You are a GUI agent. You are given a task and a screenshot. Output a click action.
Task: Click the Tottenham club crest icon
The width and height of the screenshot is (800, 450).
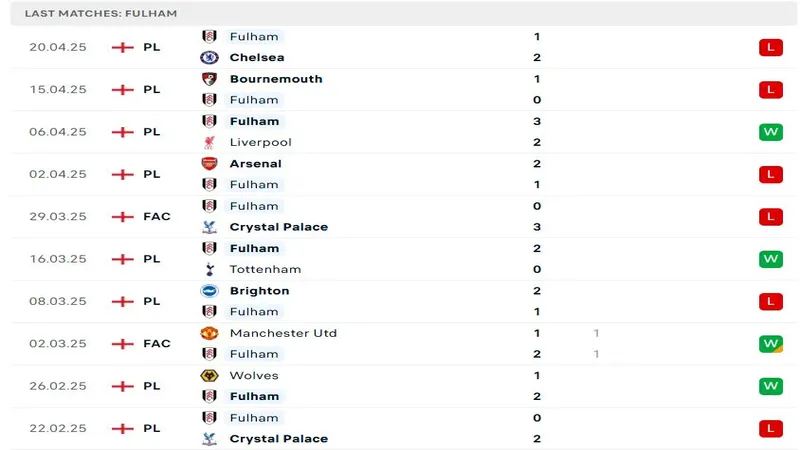209,269
